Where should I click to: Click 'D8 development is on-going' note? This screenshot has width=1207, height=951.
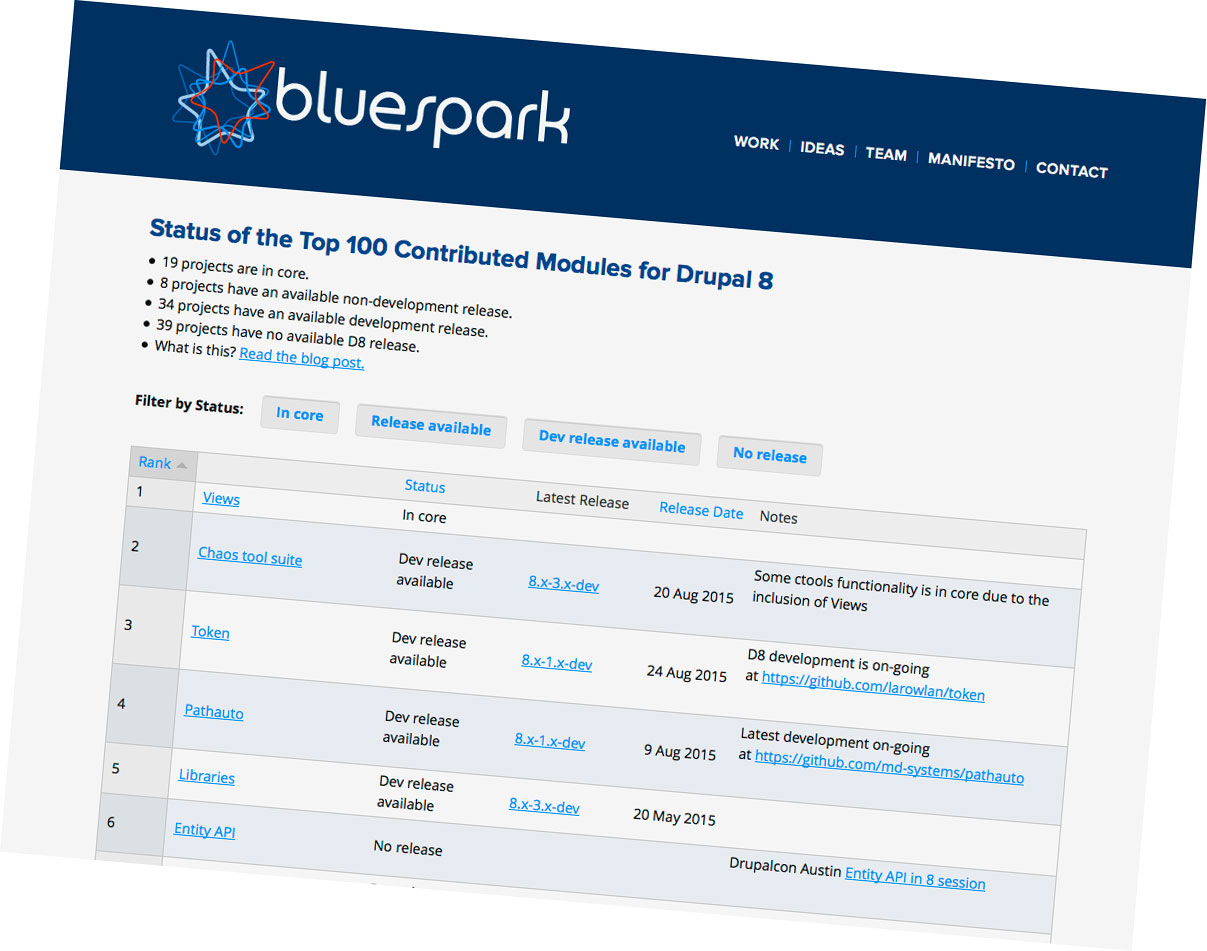point(838,661)
